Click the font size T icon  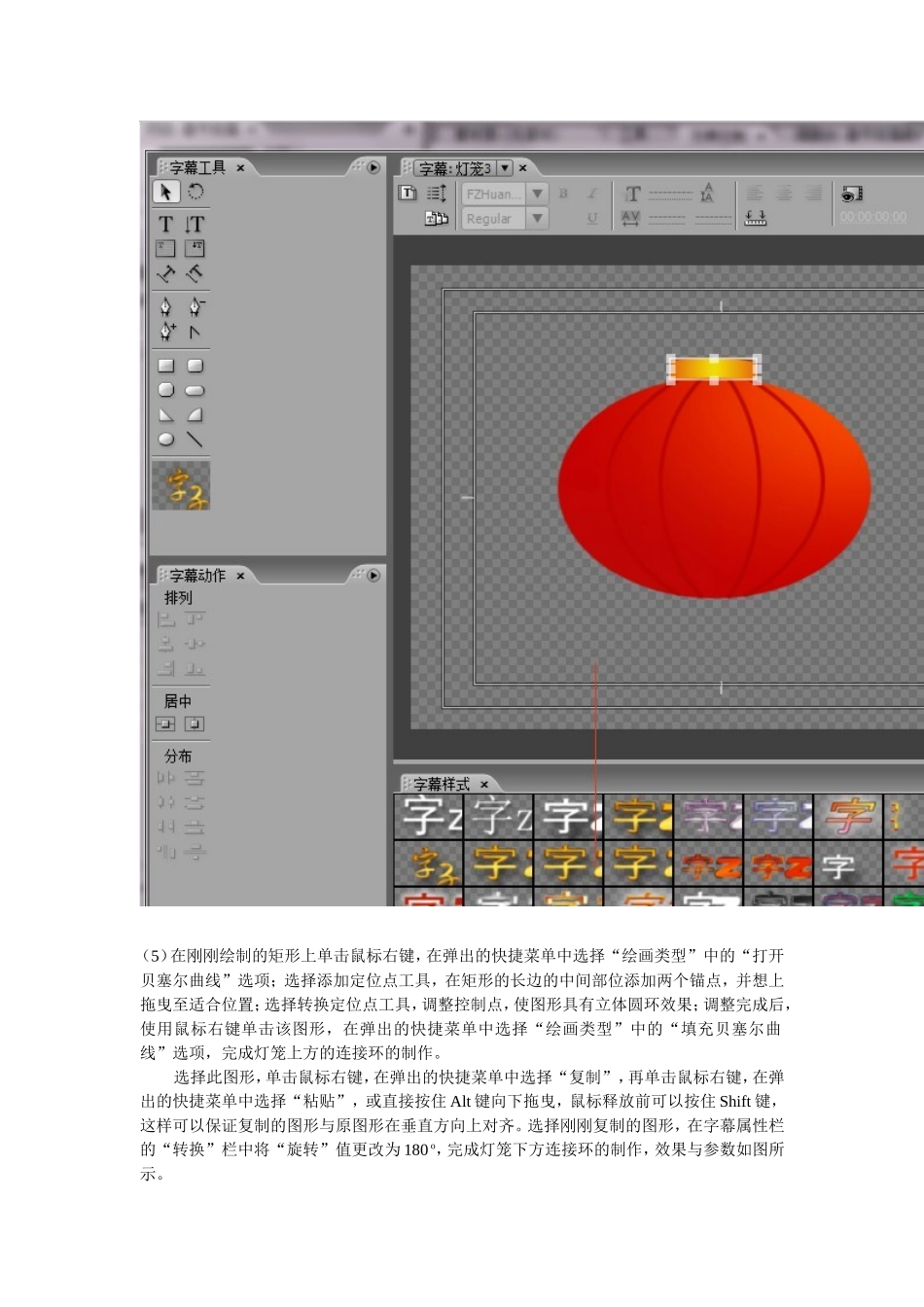coord(632,194)
